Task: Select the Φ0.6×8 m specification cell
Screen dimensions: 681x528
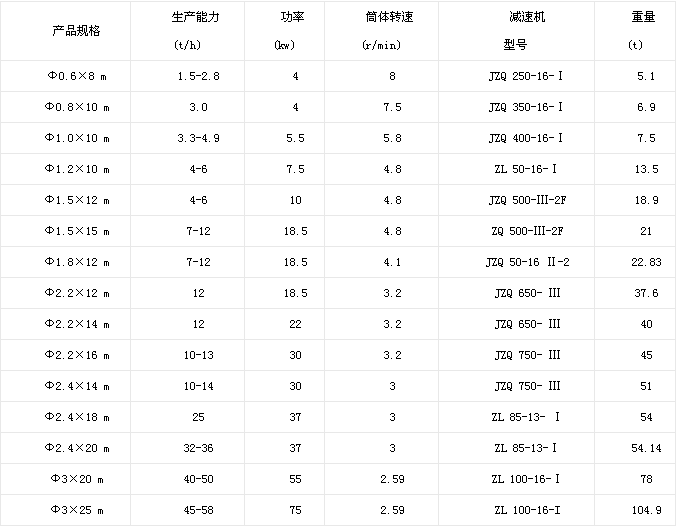Action: pyautogui.click(x=76, y=76)
